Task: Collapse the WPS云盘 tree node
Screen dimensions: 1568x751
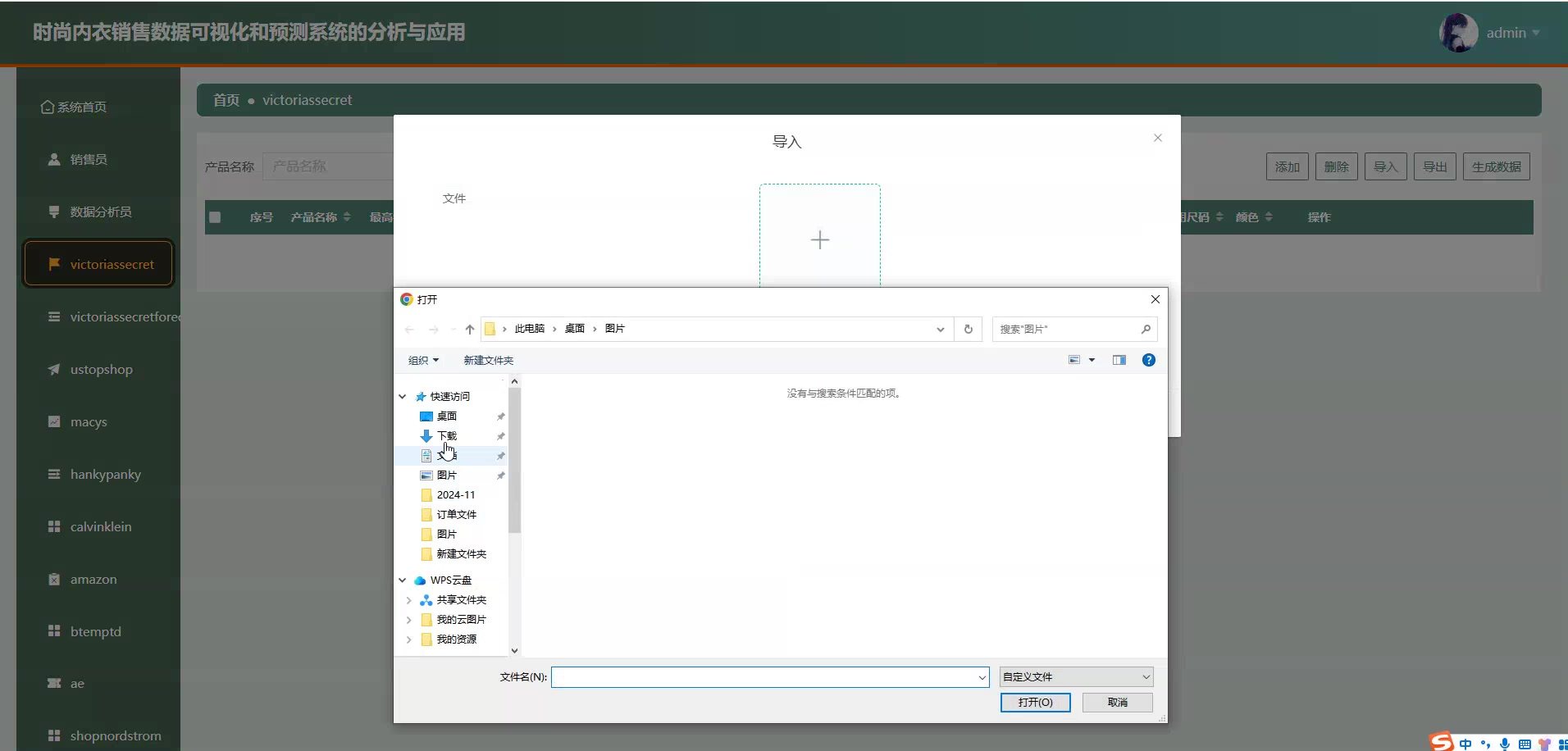Action: click(x=403, y=580)
